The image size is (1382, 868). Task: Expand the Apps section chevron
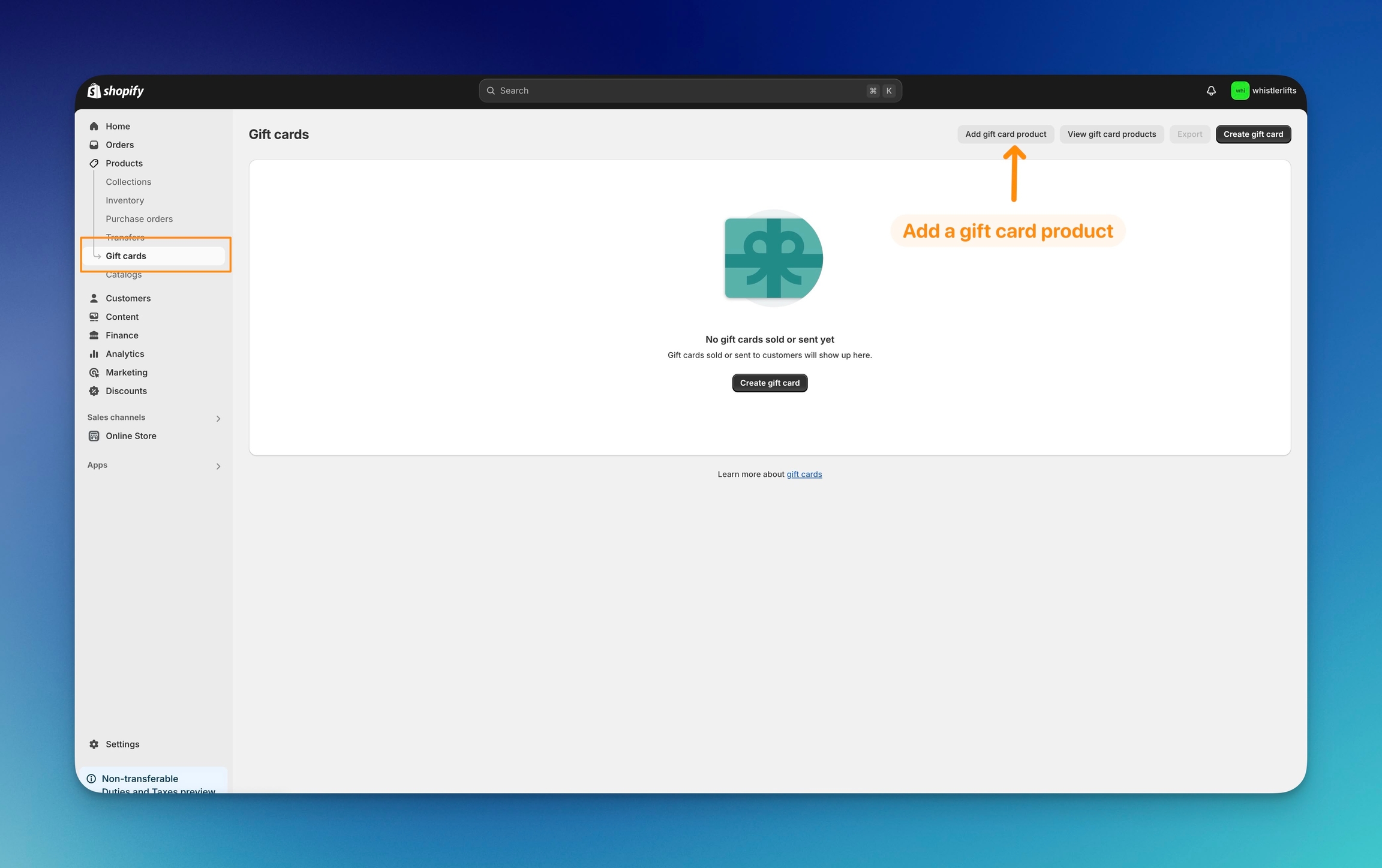pos(218,466)
